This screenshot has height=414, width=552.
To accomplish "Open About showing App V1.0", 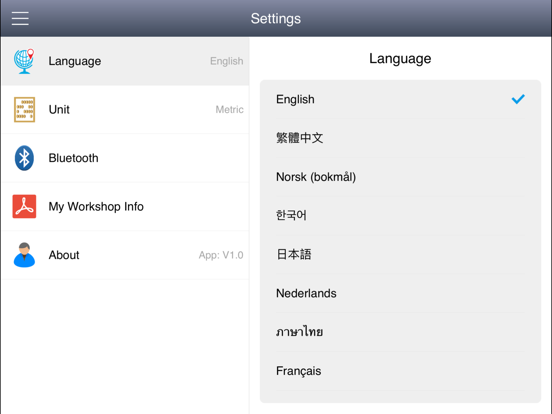I will 125,255.
